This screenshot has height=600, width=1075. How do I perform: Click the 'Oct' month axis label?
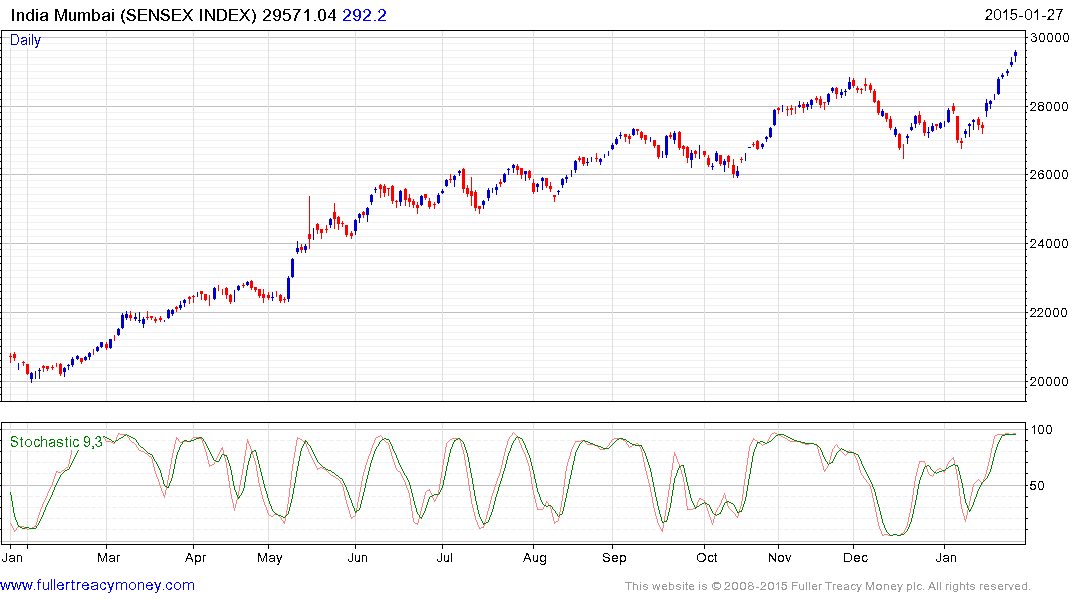pos(707,558)
